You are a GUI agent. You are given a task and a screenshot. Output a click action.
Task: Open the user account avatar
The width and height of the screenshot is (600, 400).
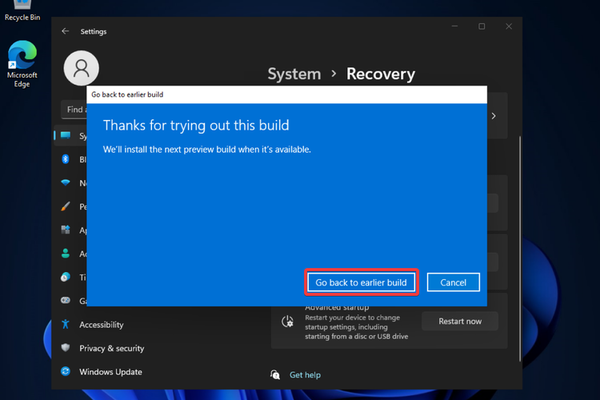[81, 67]
